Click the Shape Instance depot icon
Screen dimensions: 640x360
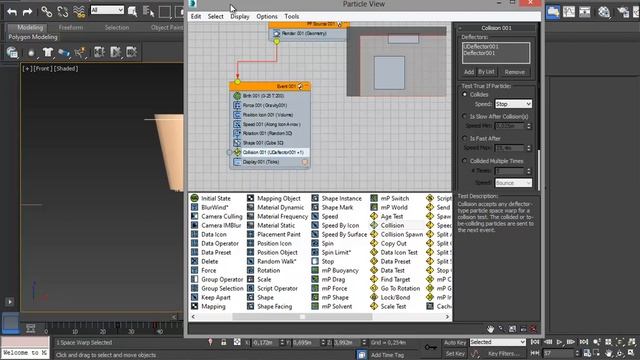[x=315, y=198]
